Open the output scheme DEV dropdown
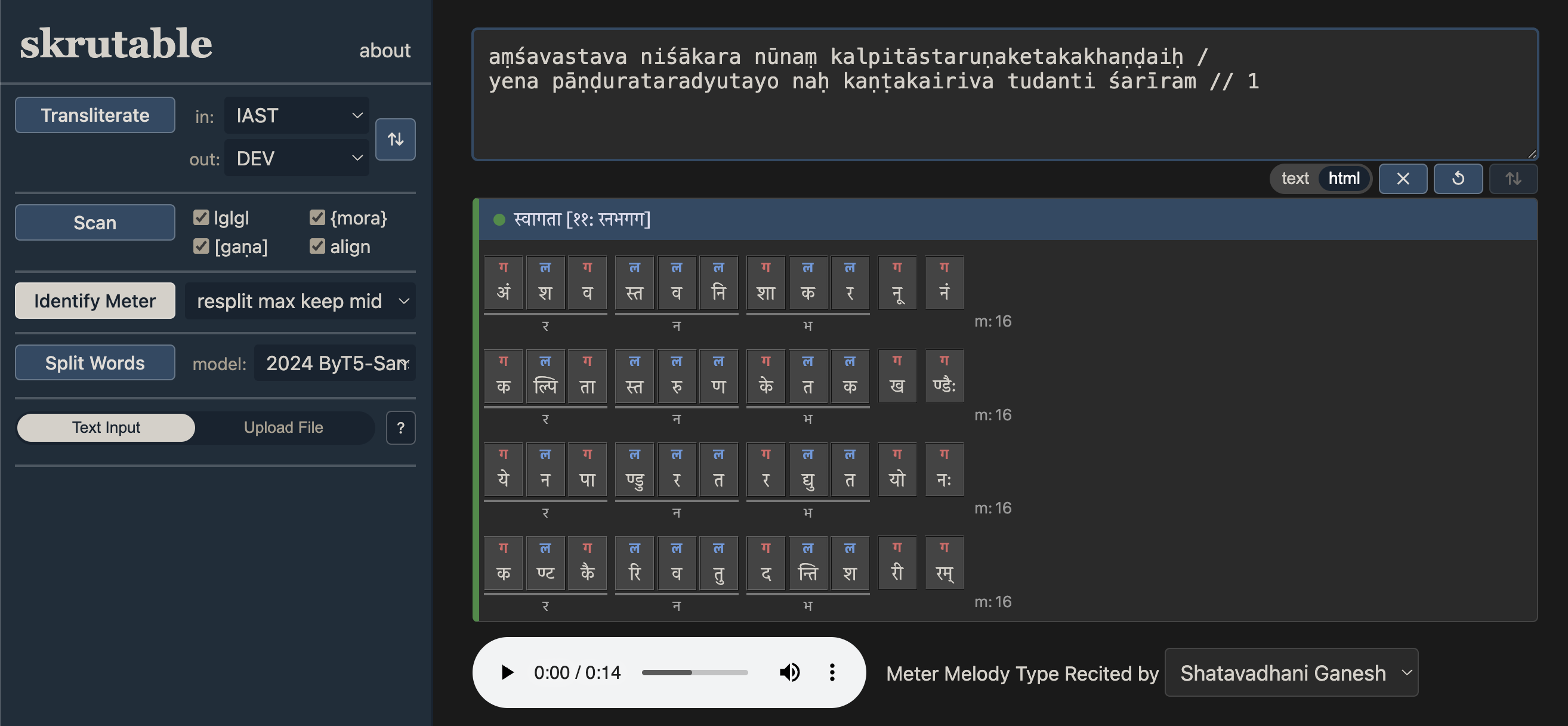 click(x=297, y=158)
